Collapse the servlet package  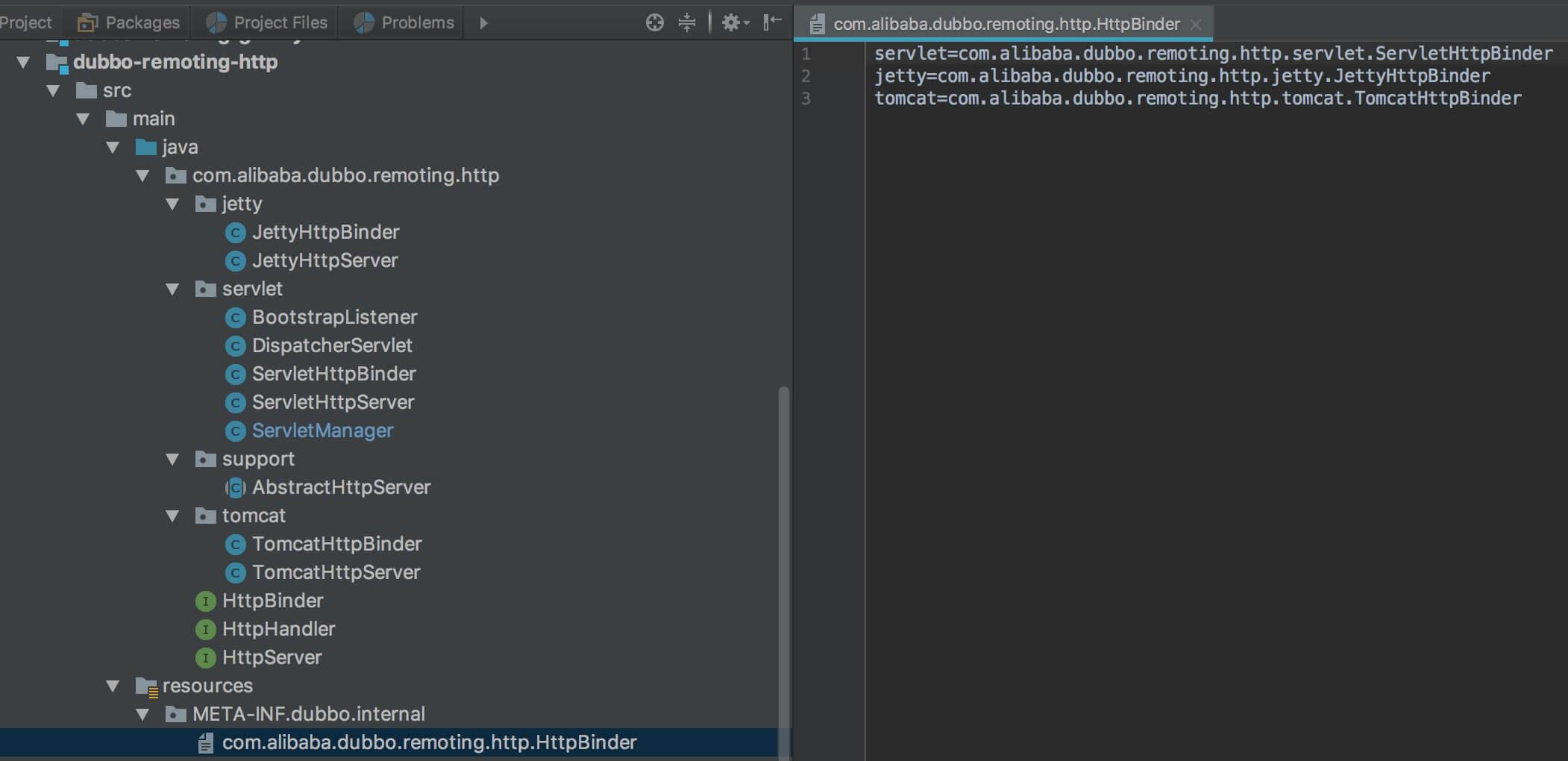(x=172, y=289)
